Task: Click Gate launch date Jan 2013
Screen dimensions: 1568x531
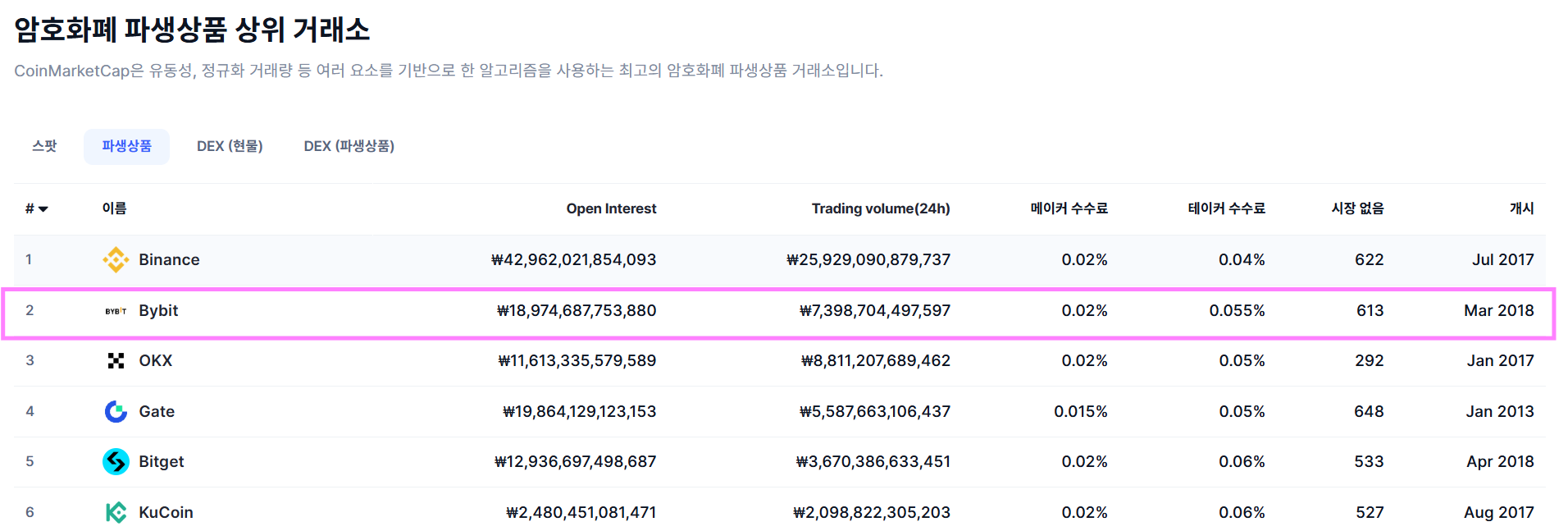Action: 1500,412
